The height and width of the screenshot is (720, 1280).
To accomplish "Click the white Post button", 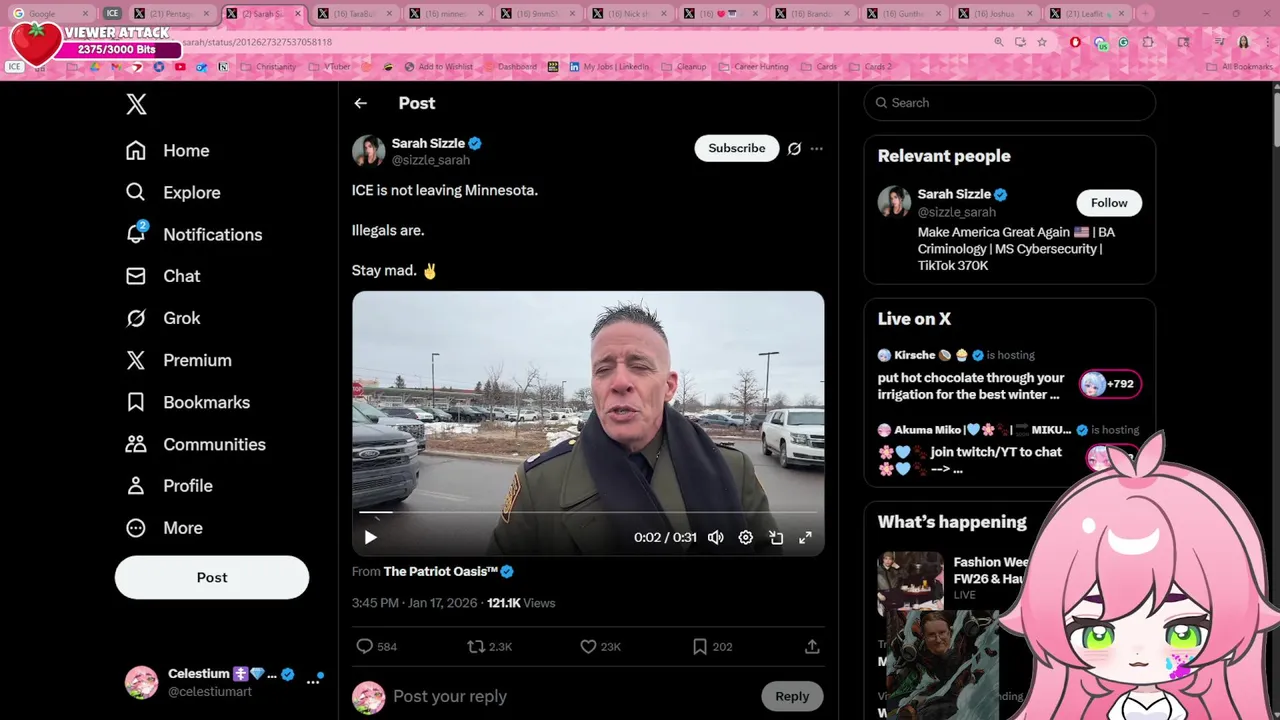I will [212, 577].
